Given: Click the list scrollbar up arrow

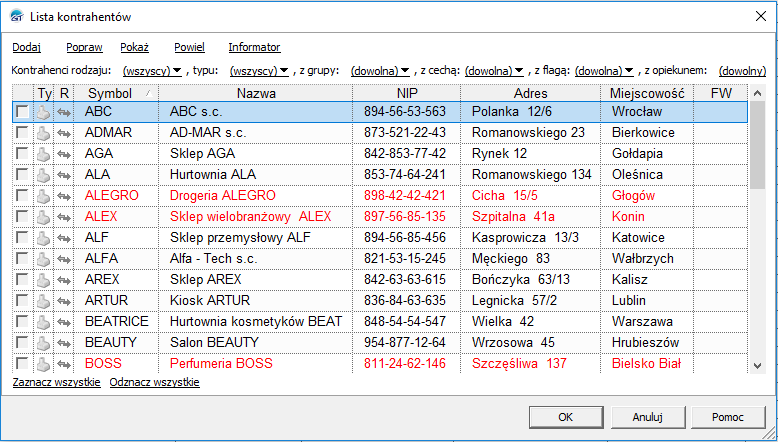Looking at the screenshot, I should click(757, 93).
